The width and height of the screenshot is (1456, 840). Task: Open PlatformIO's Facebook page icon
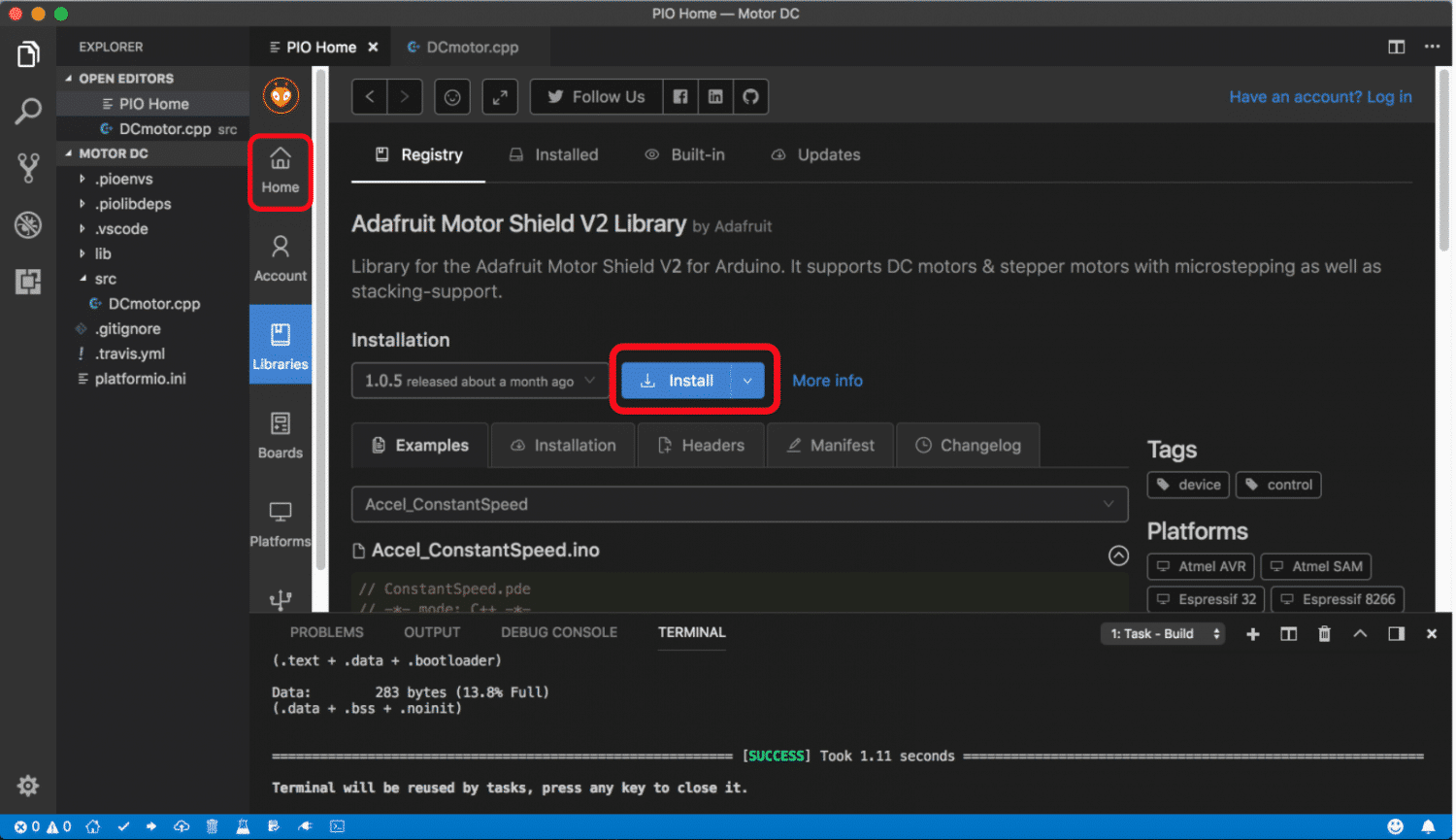click(680, 97)
